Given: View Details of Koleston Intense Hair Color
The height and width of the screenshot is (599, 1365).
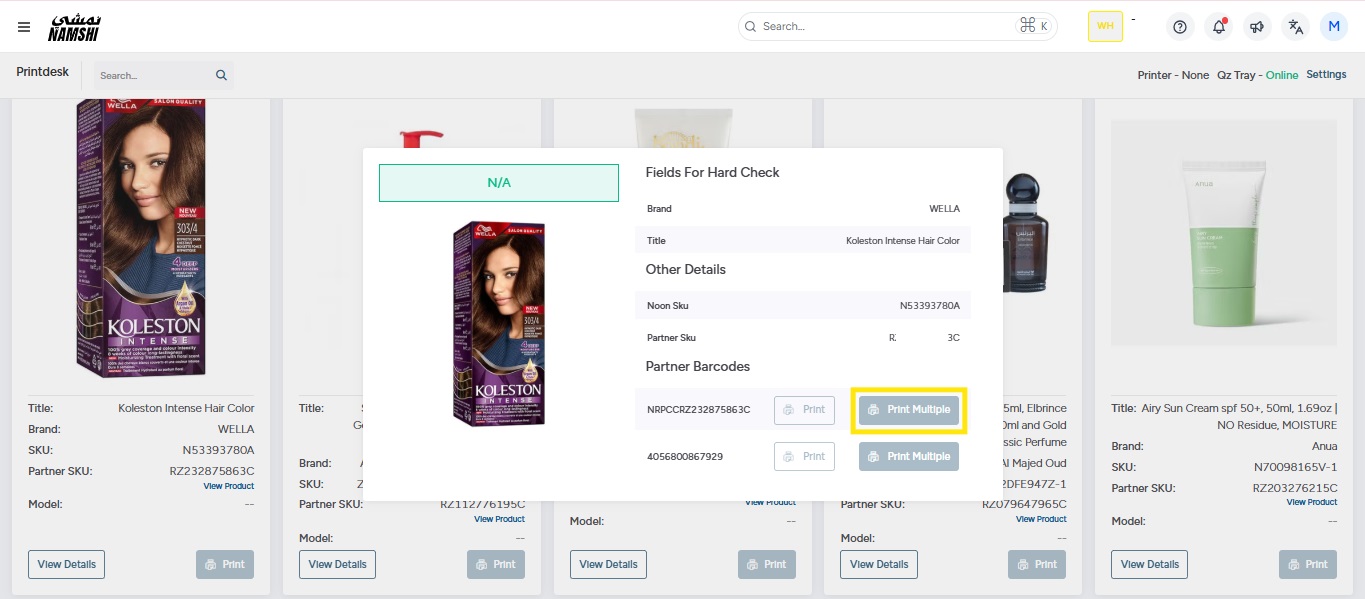Looking at the screenshot, I should (66, 564).
